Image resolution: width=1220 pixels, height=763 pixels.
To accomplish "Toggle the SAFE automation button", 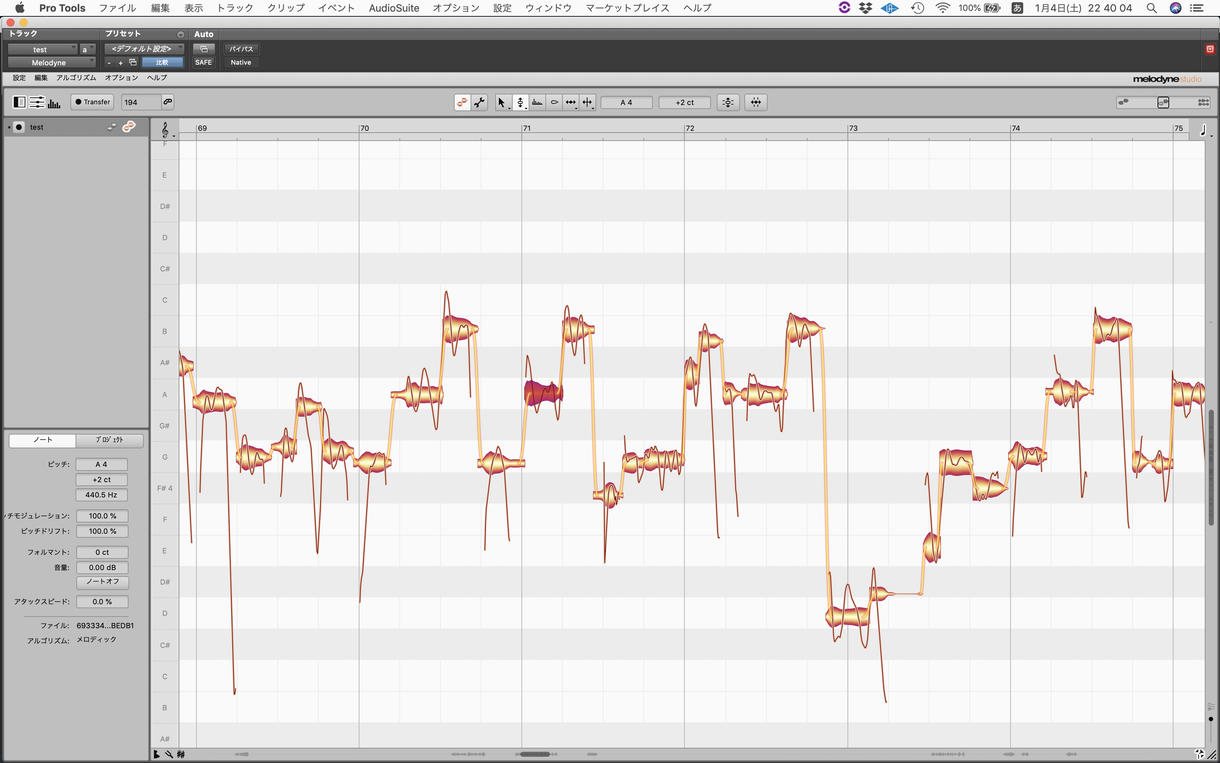I will click(x=203, y=62).
